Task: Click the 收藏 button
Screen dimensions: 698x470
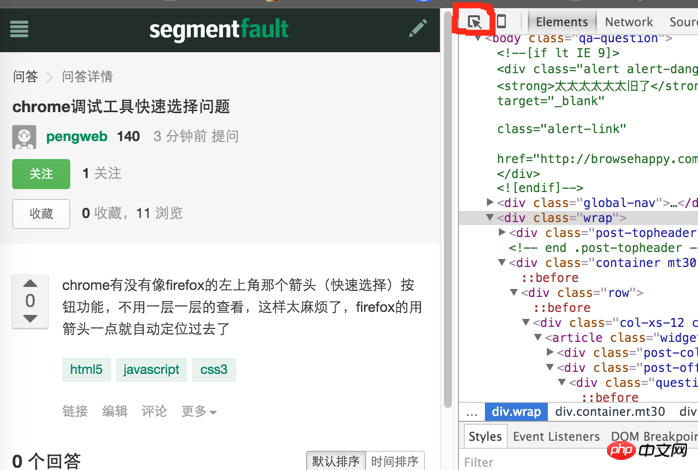Action: click(x=41, y=213)
